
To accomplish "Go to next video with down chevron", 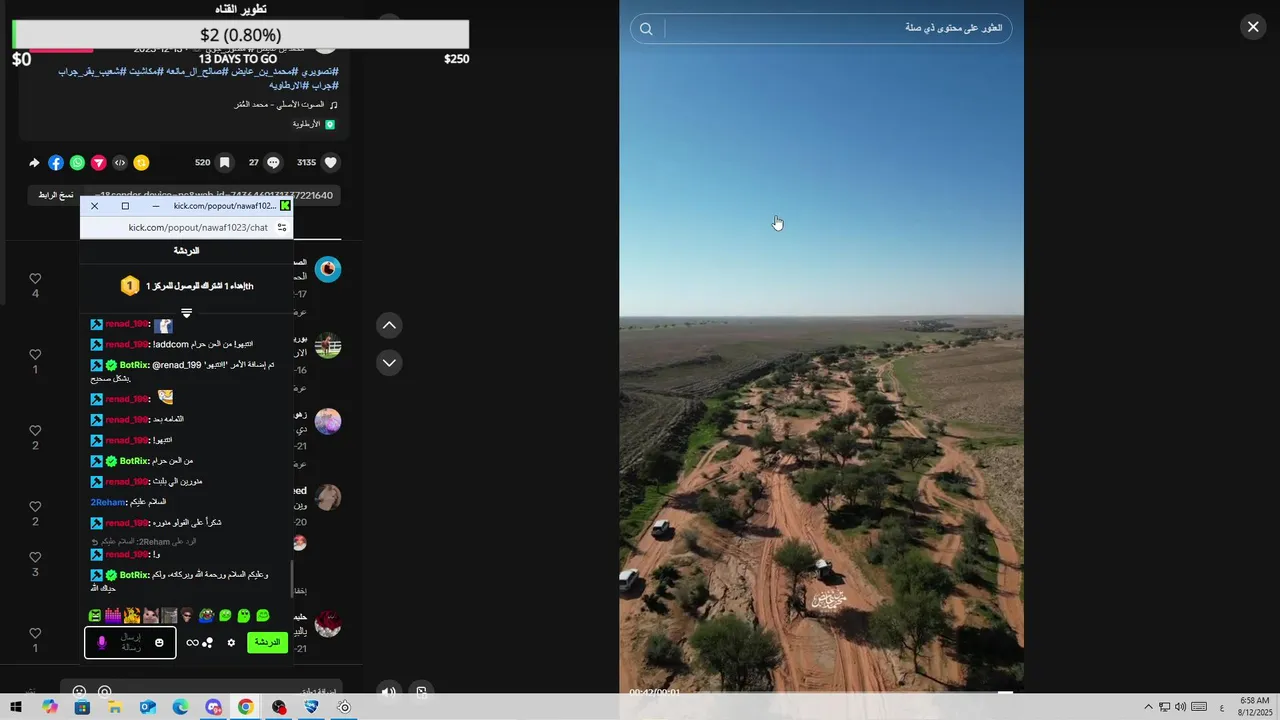I will (x=389, y=362).
